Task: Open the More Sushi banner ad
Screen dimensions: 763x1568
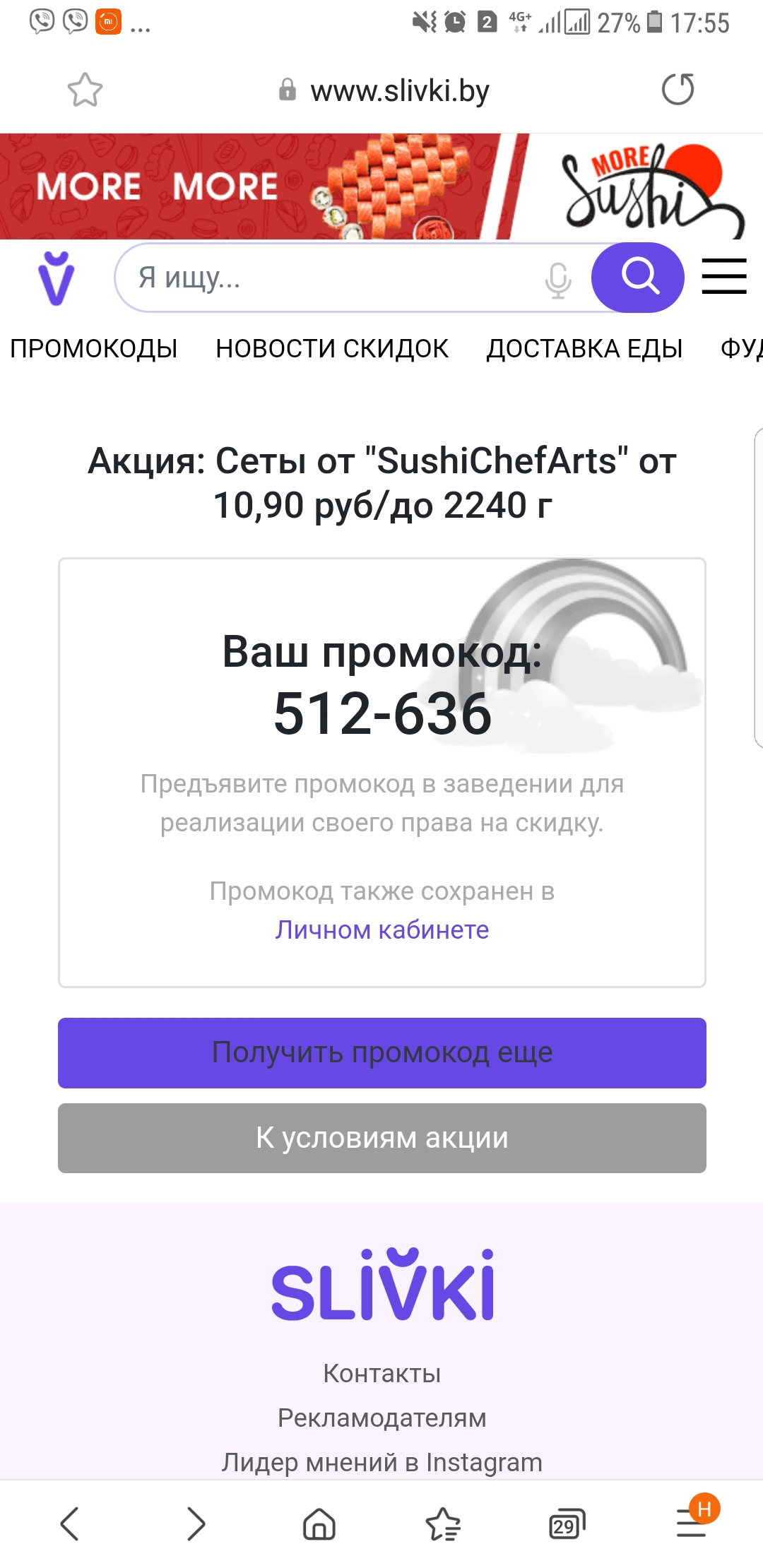Action: tap(381, 186)
